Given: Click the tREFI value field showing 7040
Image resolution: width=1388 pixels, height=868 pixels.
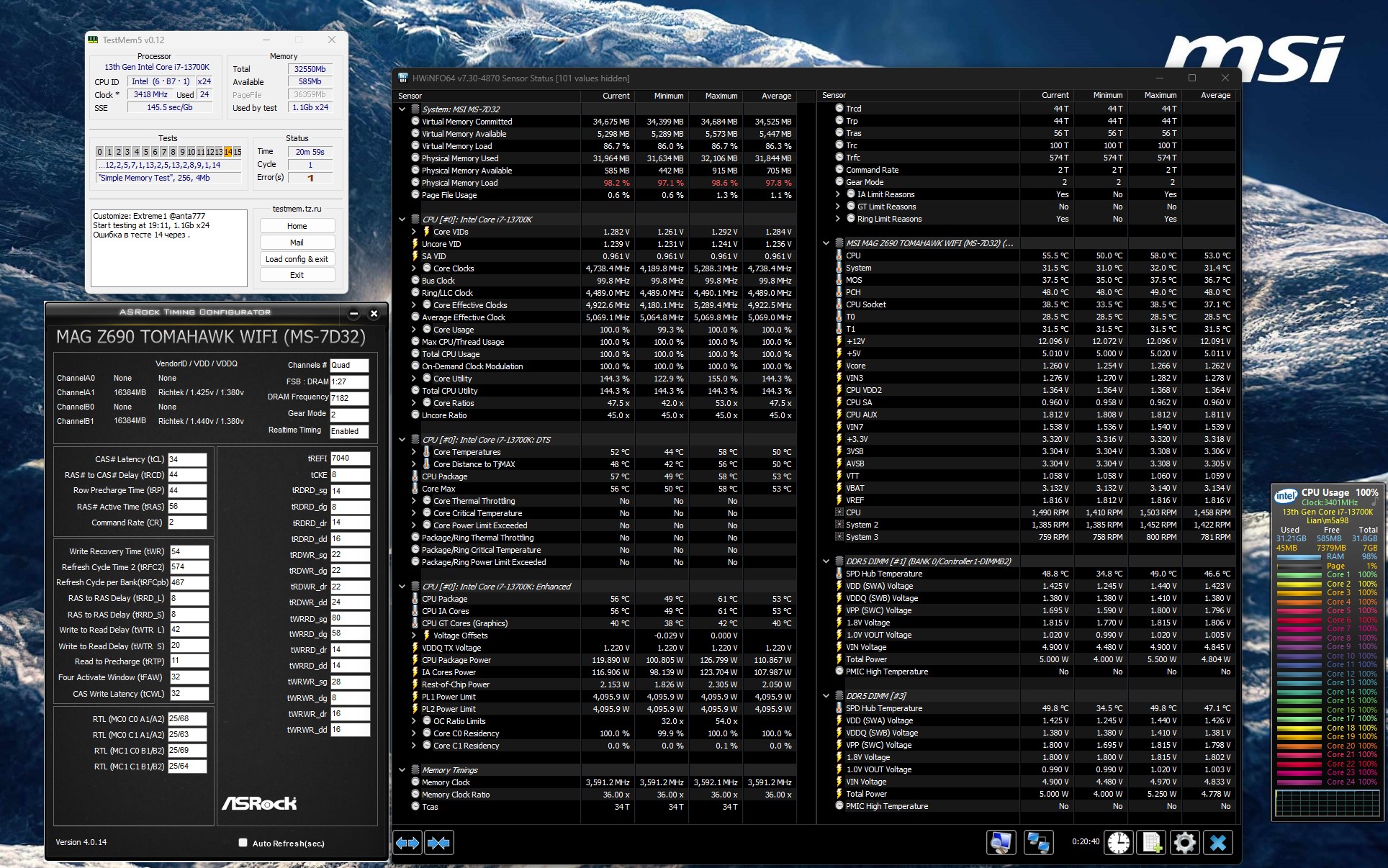Looking at the screenshot, I should point(350,458).
